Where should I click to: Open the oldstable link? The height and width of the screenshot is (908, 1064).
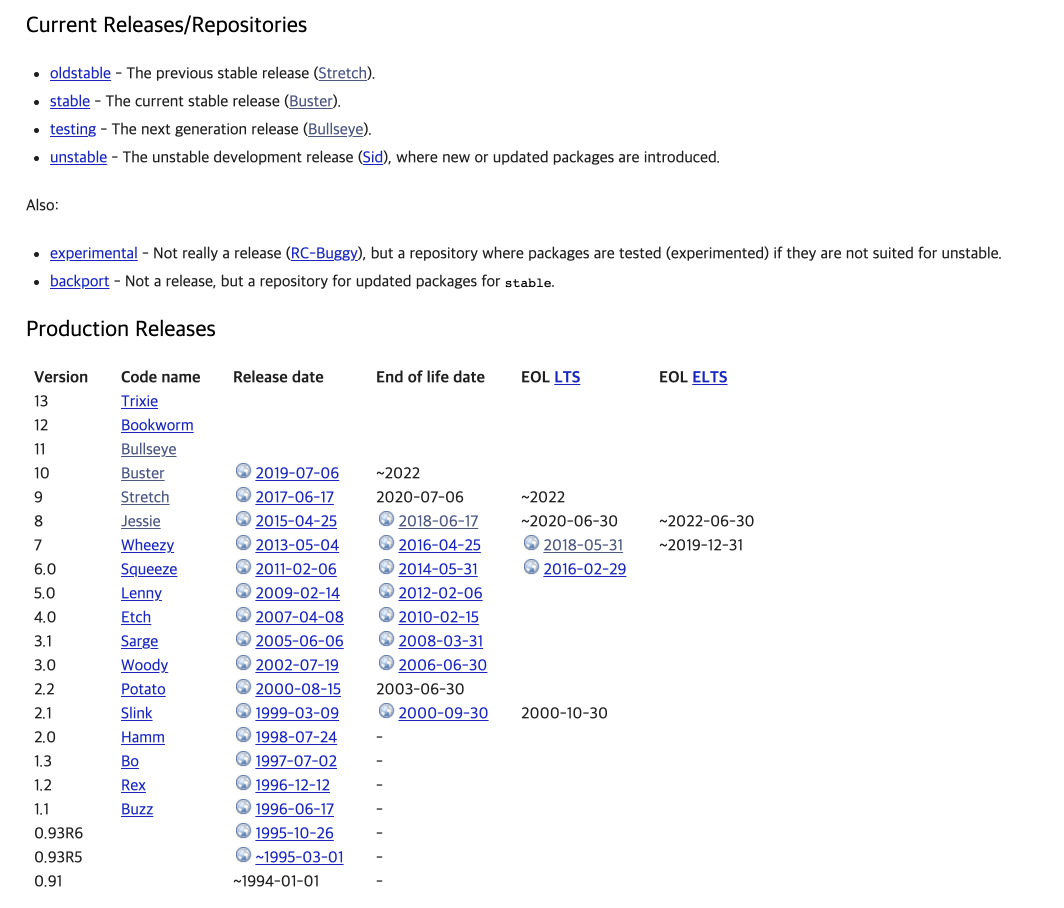tap(80, 73)
